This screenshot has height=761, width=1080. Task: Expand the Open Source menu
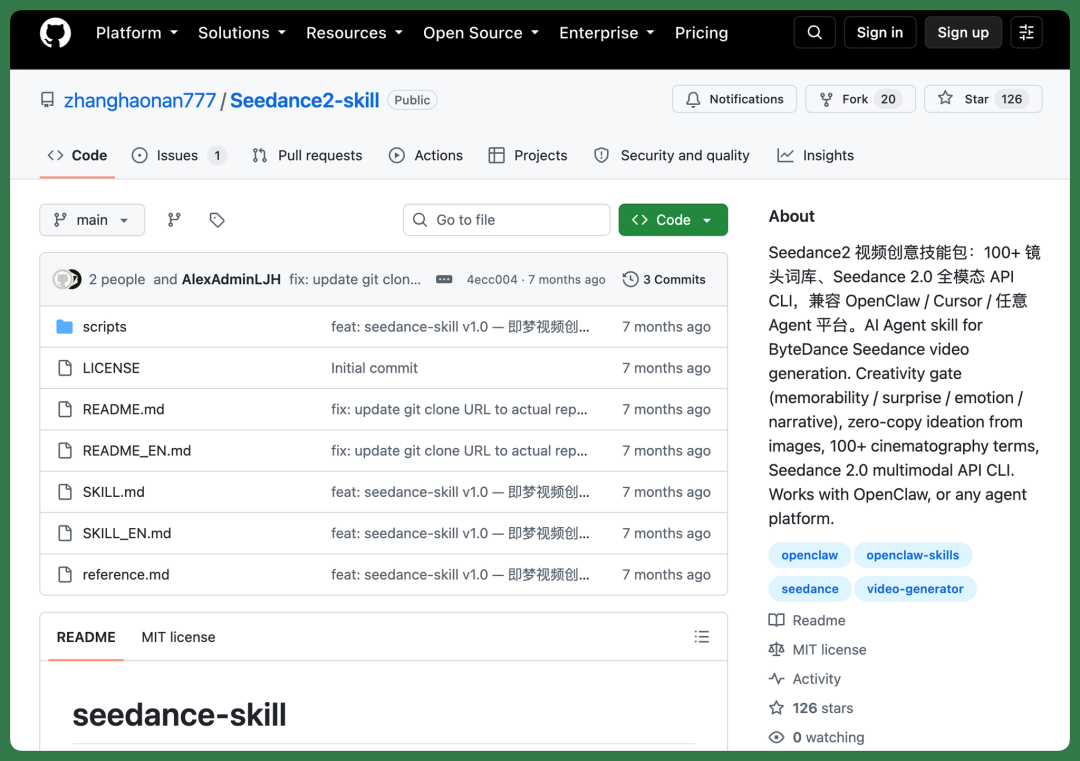tap(481, 33)
